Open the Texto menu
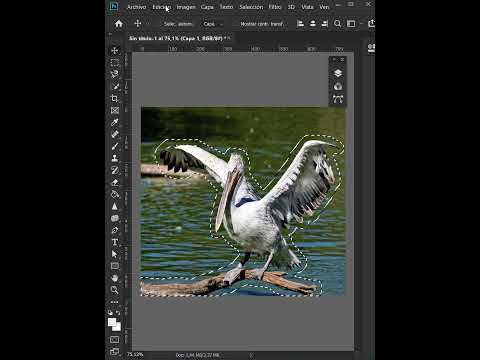480x360 pixels. pyautogui.click(x=226, y=7)
